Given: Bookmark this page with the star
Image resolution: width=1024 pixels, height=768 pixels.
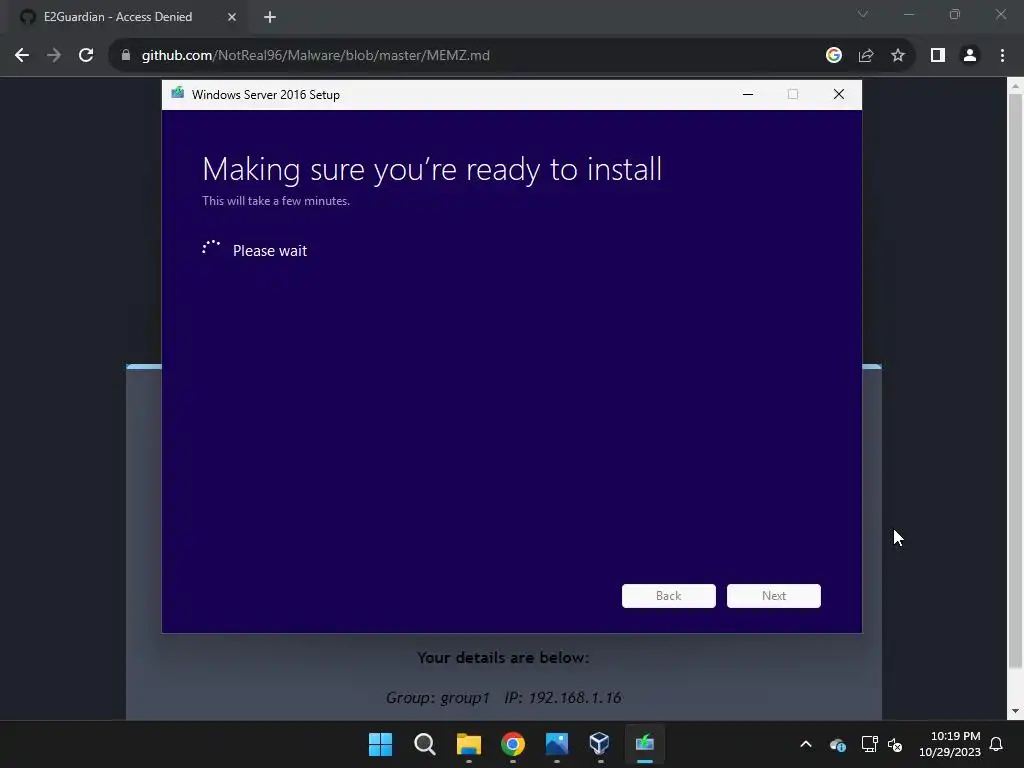Looking at the screenshot, I should coord(898,56).
